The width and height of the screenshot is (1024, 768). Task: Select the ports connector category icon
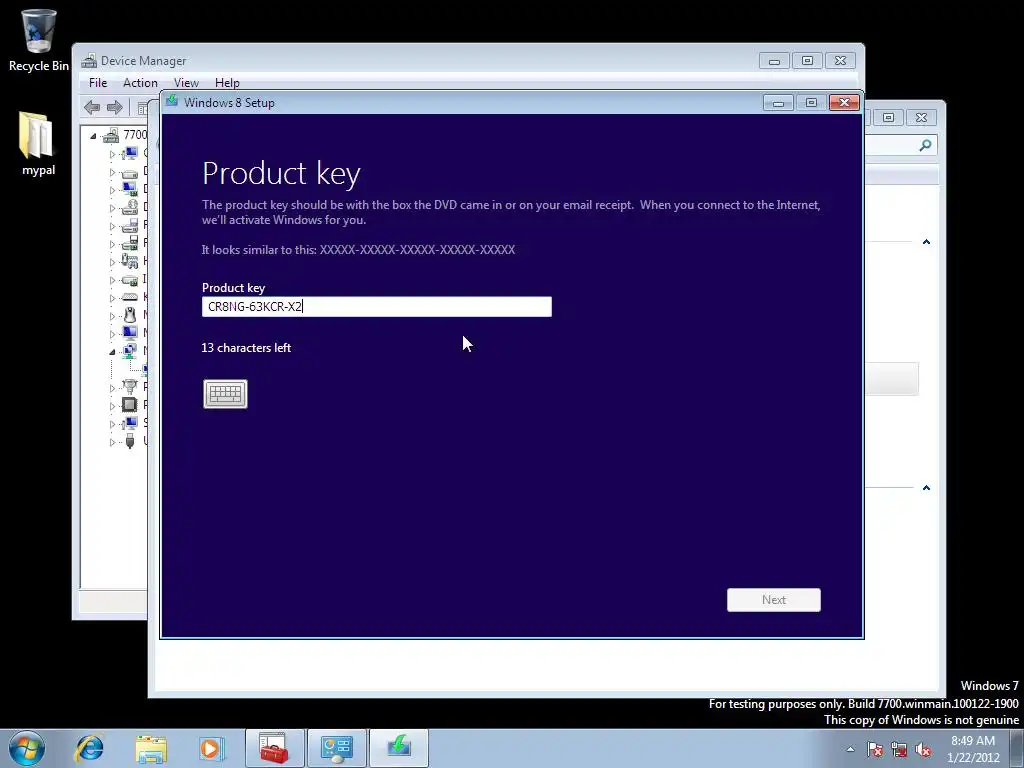pyautogui.click(x=130, y=387)
